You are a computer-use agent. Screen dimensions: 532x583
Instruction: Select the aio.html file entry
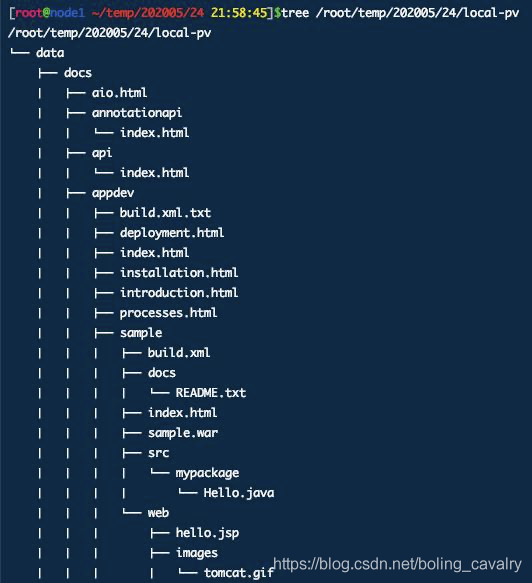coord(119,93)
